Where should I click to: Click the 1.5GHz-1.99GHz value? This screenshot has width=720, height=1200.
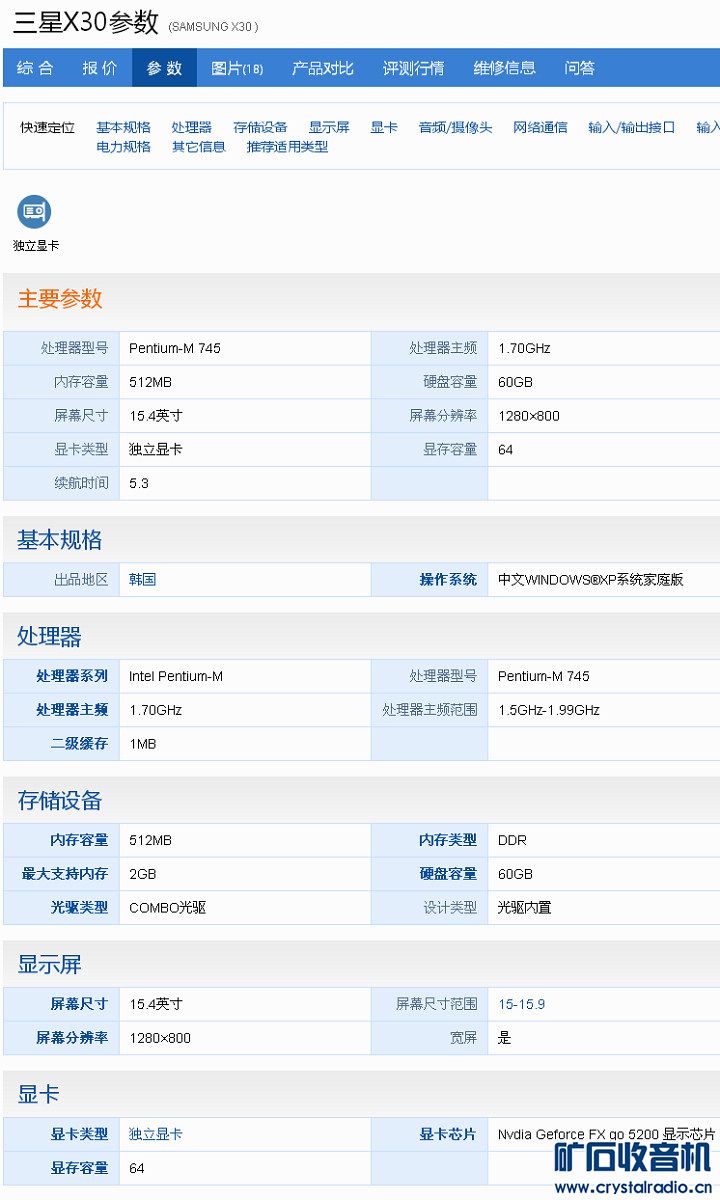pyautogui.click(x=549, y=710)
